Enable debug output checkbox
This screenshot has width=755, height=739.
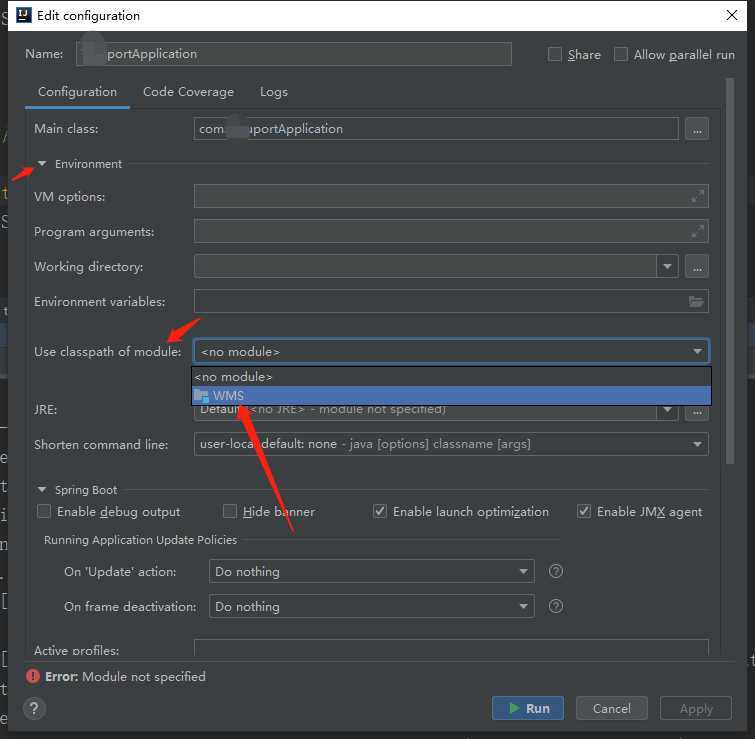point(44,511)
